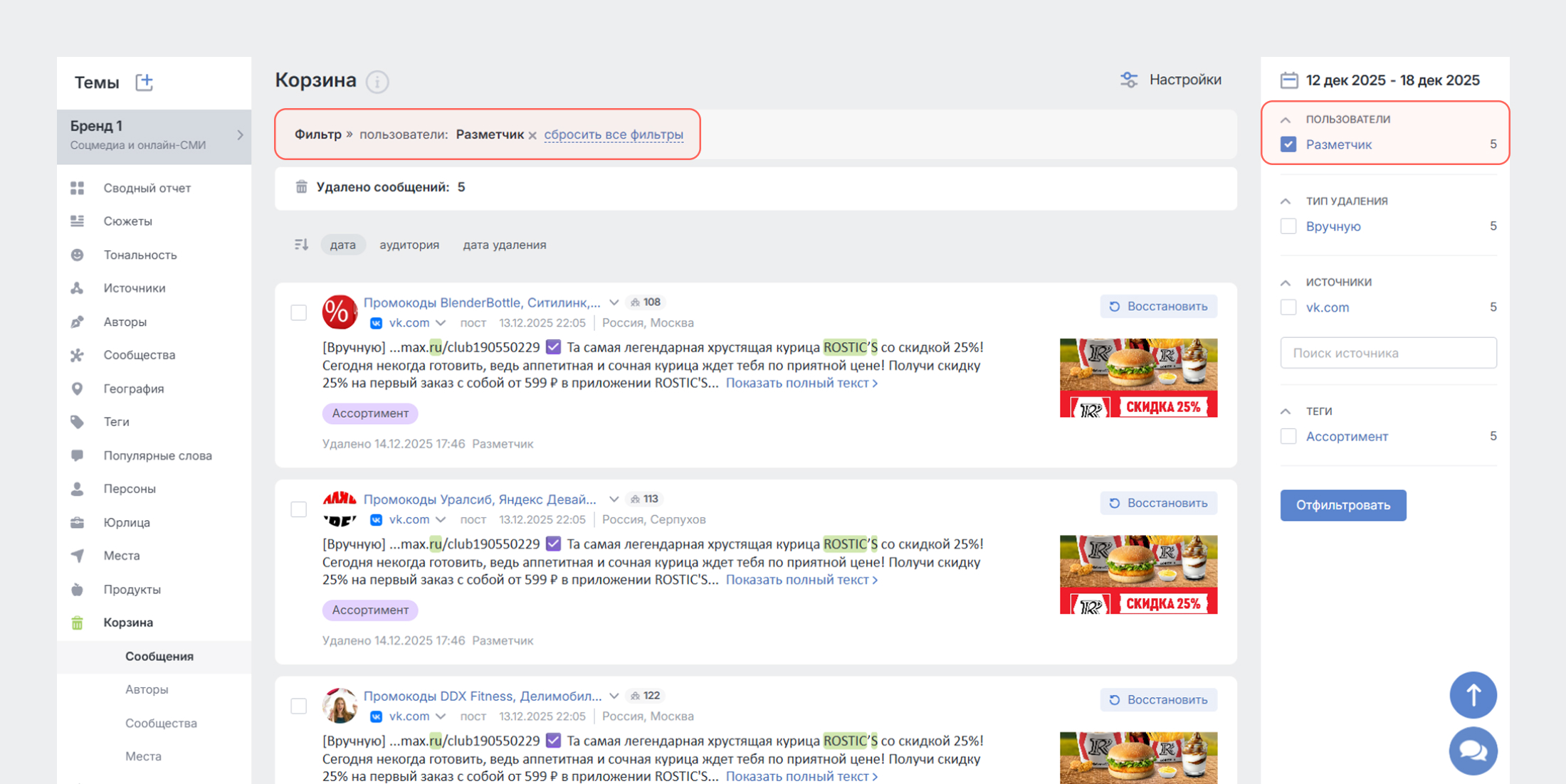Open the Источники section
This screenshot has width=1566, height=784.
click(x=136, y=288)
